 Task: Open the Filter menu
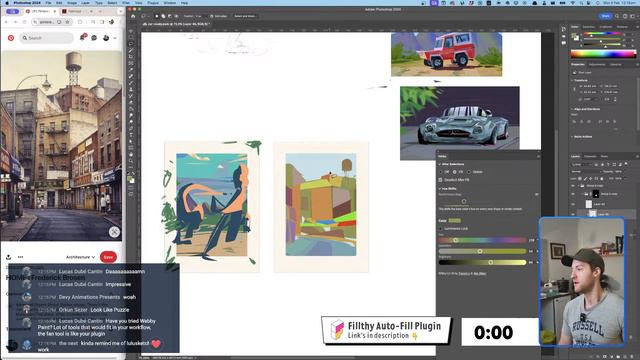click(126, 3)
